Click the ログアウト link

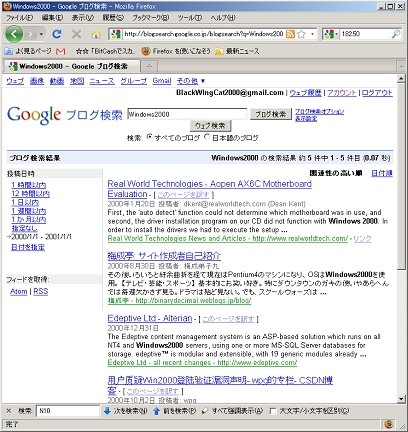click(x=377, y=93)
